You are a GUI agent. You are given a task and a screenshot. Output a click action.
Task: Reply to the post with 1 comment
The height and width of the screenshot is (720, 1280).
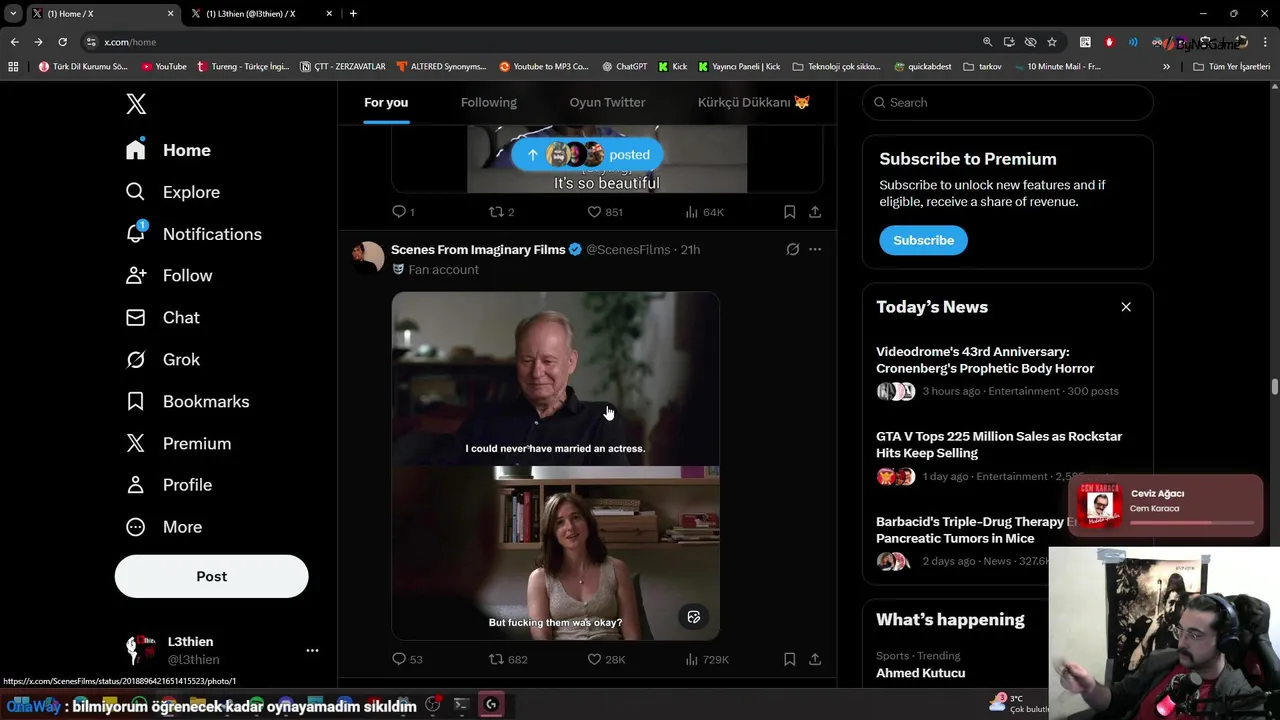tap(403, 212)
